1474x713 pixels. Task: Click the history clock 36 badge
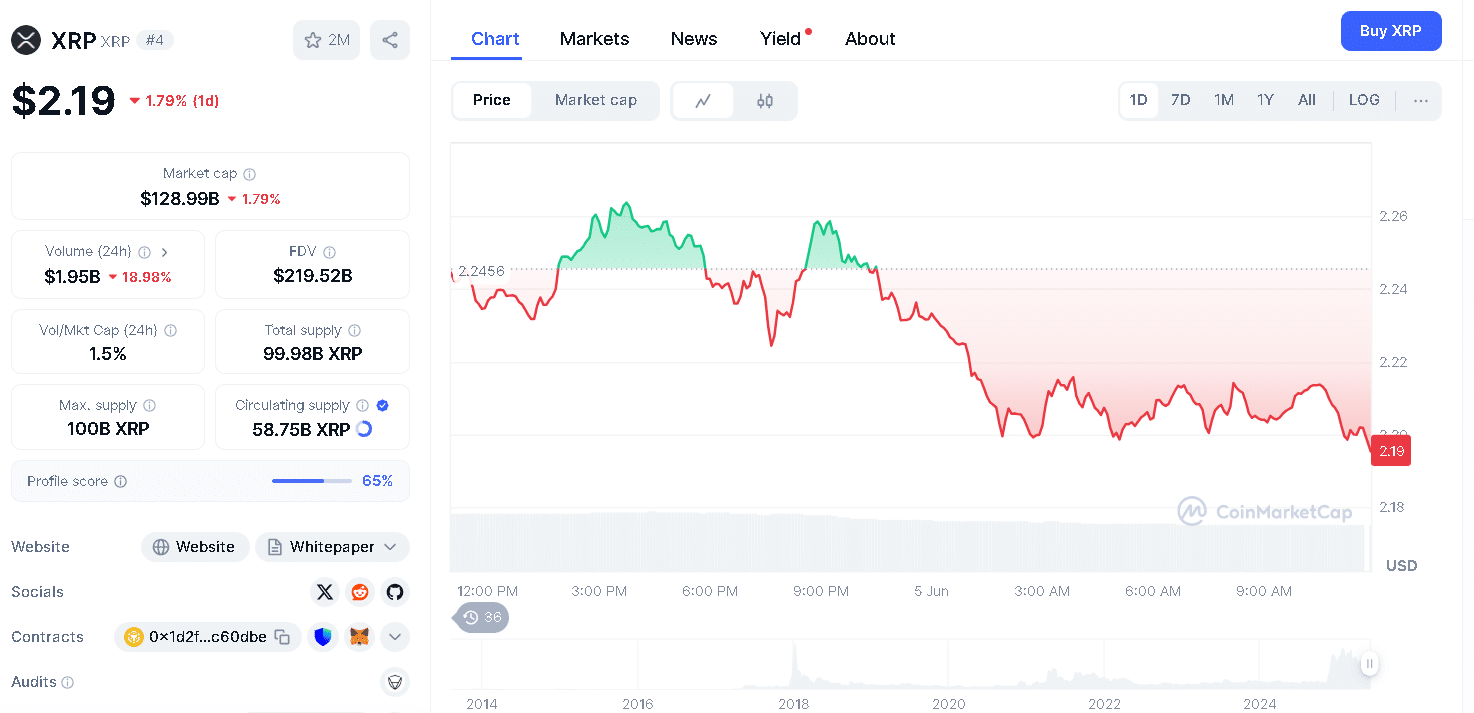[482, 617]
